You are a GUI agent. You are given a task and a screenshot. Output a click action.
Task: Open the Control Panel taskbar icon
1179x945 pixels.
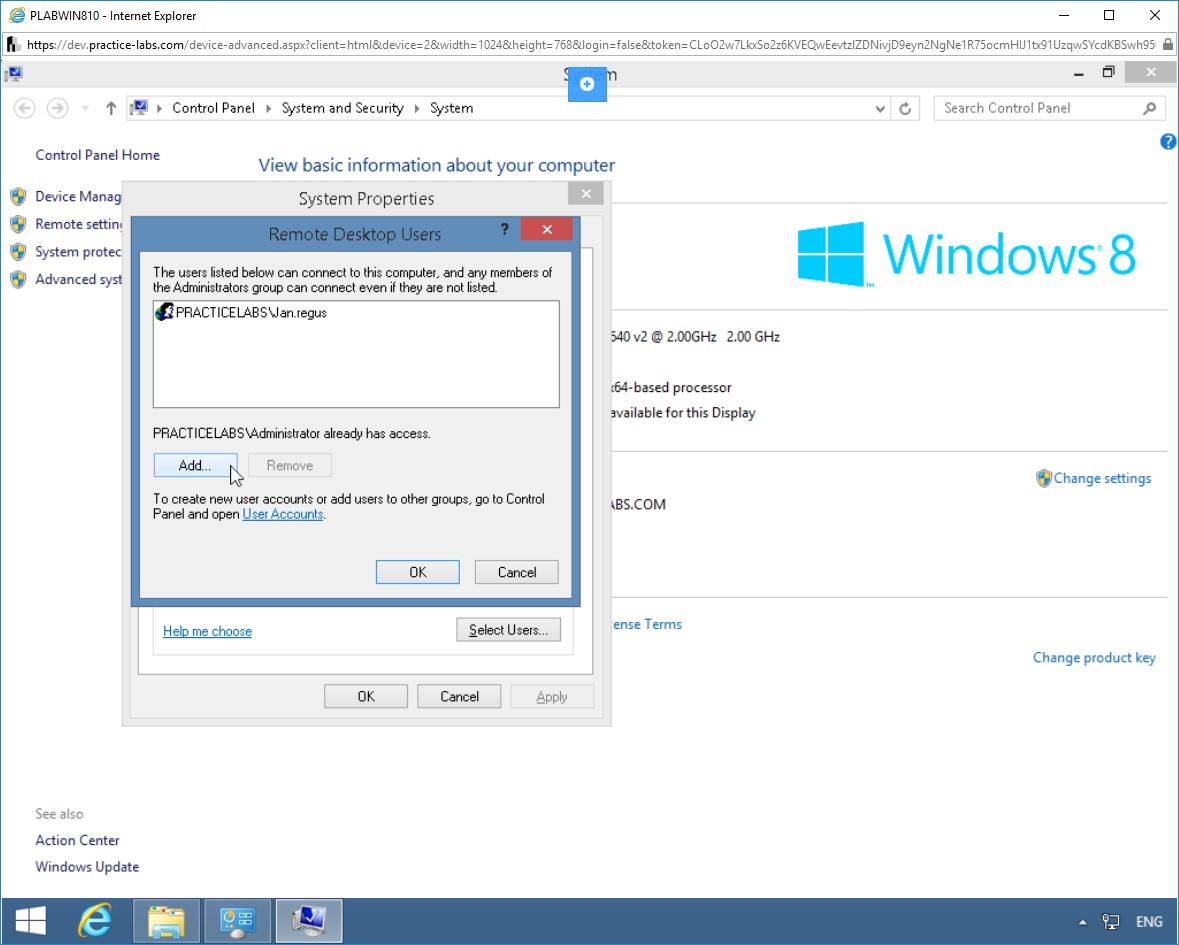click(238, 921)
